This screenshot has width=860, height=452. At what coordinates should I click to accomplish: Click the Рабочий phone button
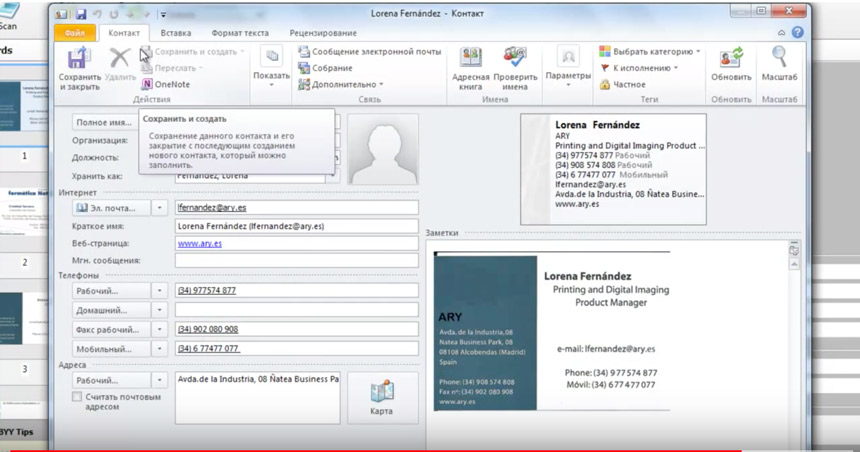coord(111,291)
